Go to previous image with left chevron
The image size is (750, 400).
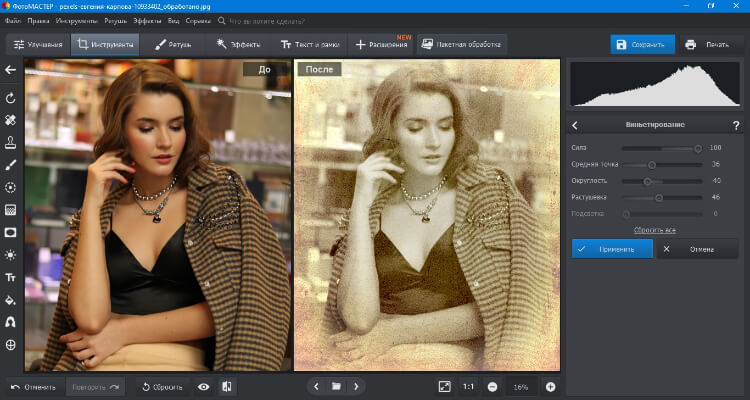[316, 386]
